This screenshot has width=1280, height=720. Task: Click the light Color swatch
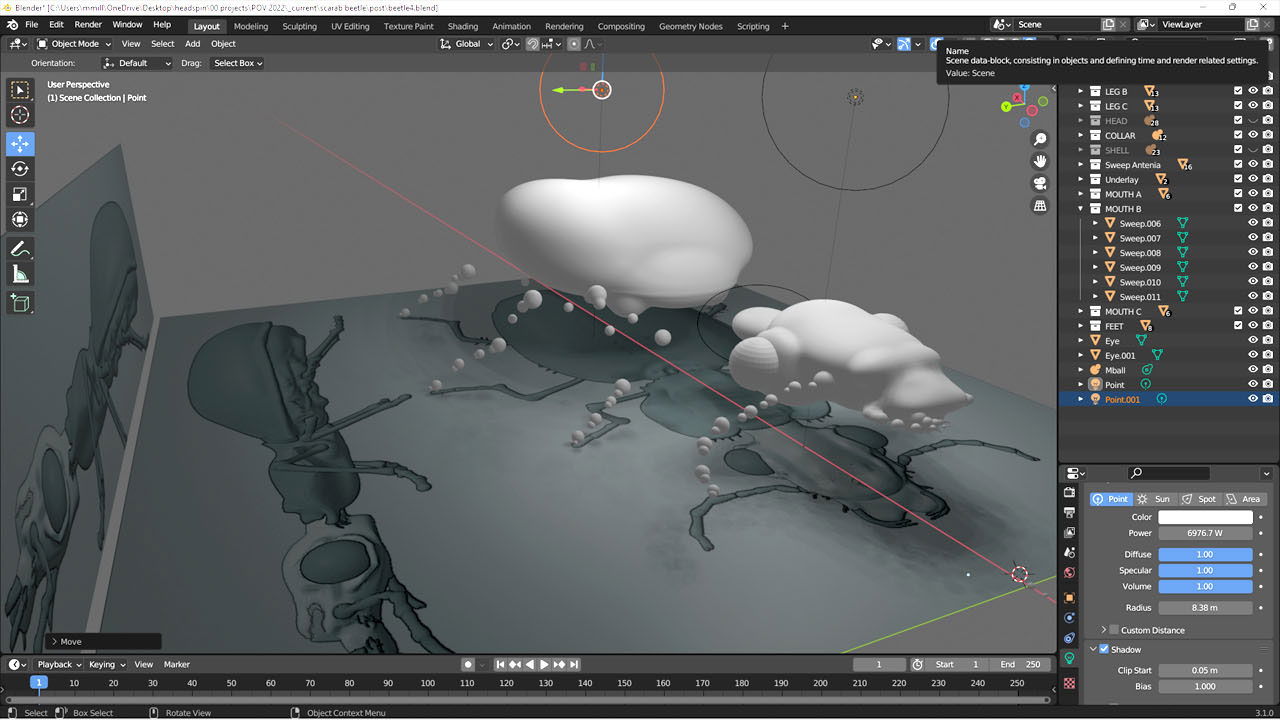[x=1205, y=517]
